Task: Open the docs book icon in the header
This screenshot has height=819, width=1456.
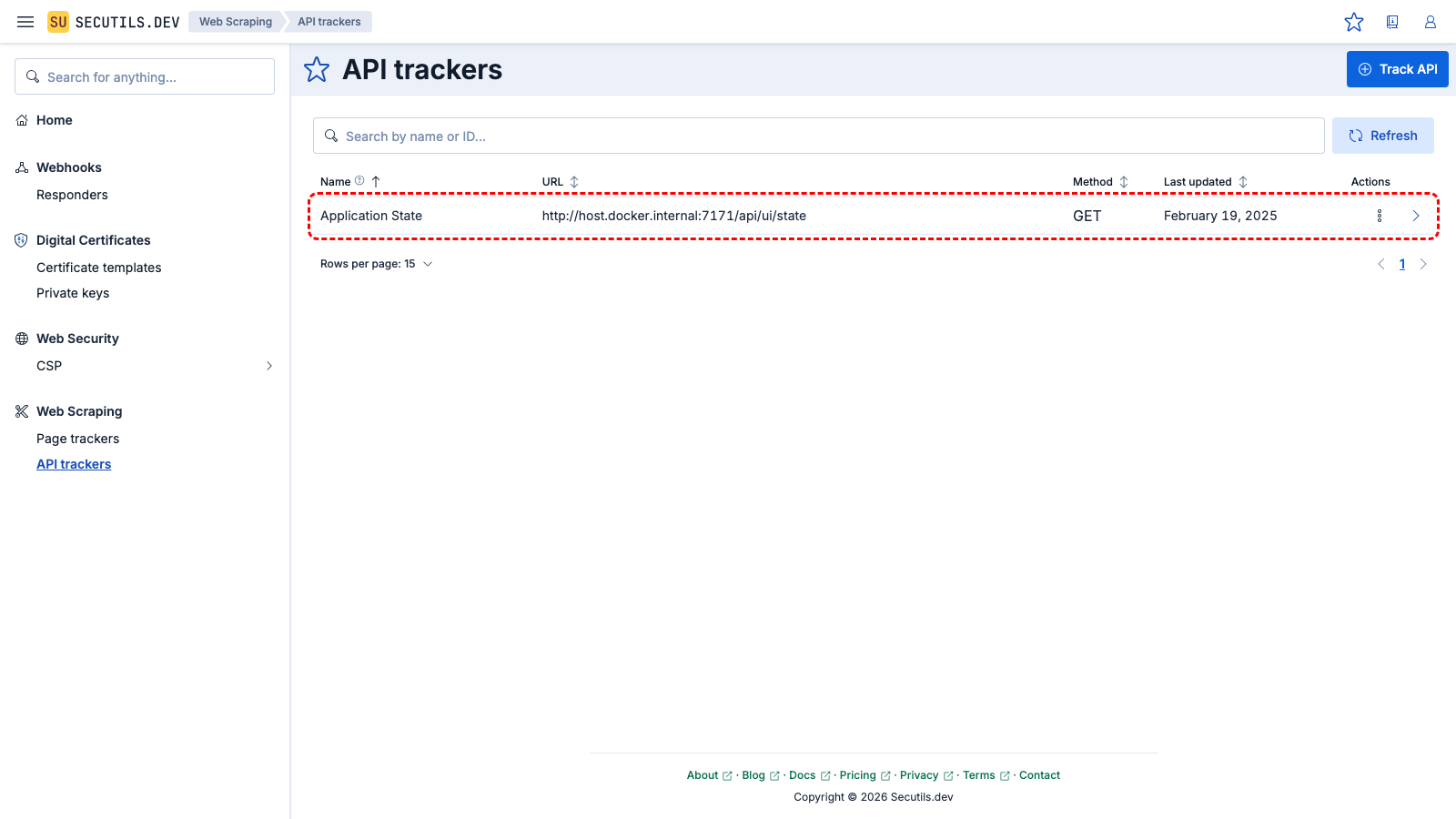Action: point(1392,22)
